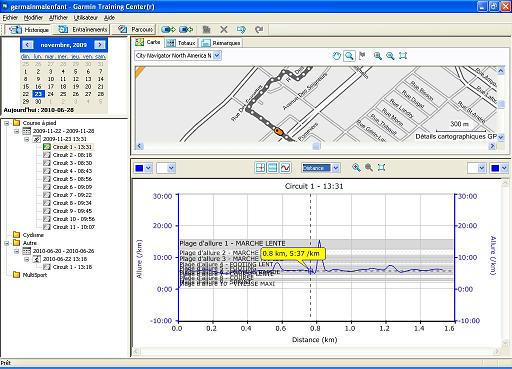
Task: Click the refresh arrow toolbar icon
Action: [259, 30]
